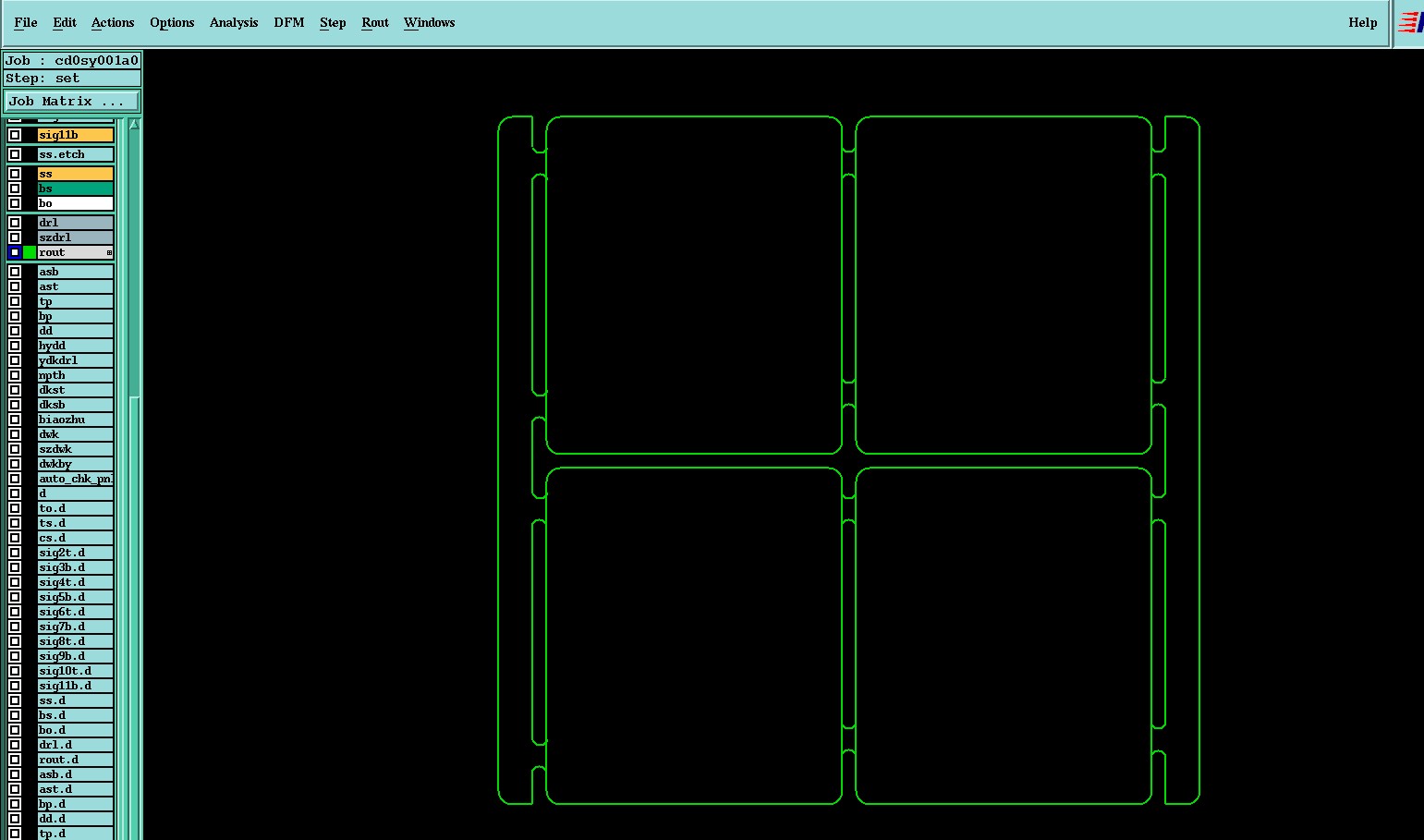
Task: Select the white bo layer name
Action: (x=76, y=203)
